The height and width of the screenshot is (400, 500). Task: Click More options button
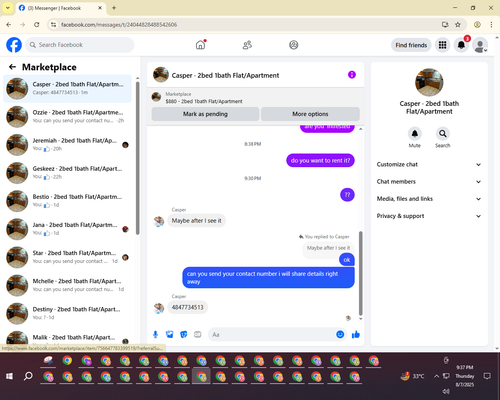(x=310, y=114)
